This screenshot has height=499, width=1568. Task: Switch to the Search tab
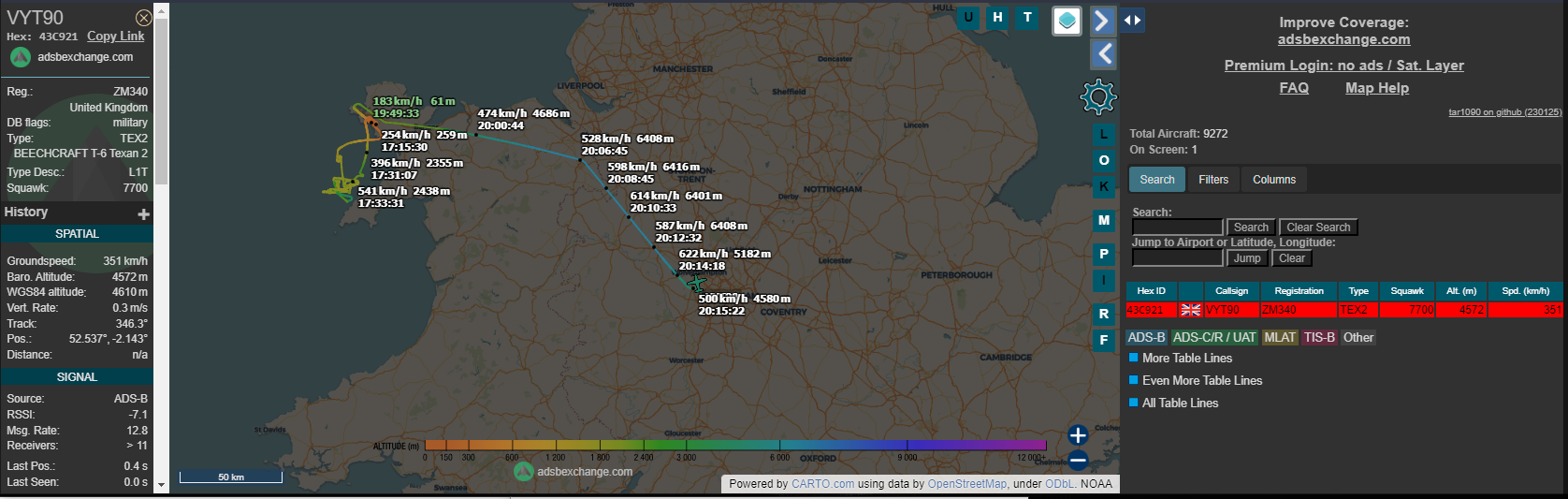(1157, 180)
